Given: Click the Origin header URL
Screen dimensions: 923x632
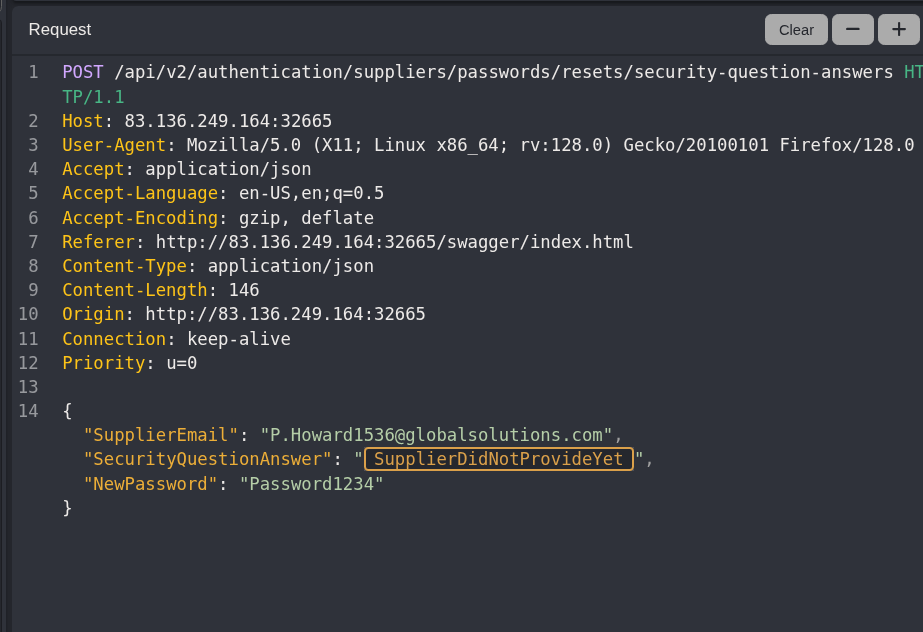Looking at the screenshot, I should point(285,314).
